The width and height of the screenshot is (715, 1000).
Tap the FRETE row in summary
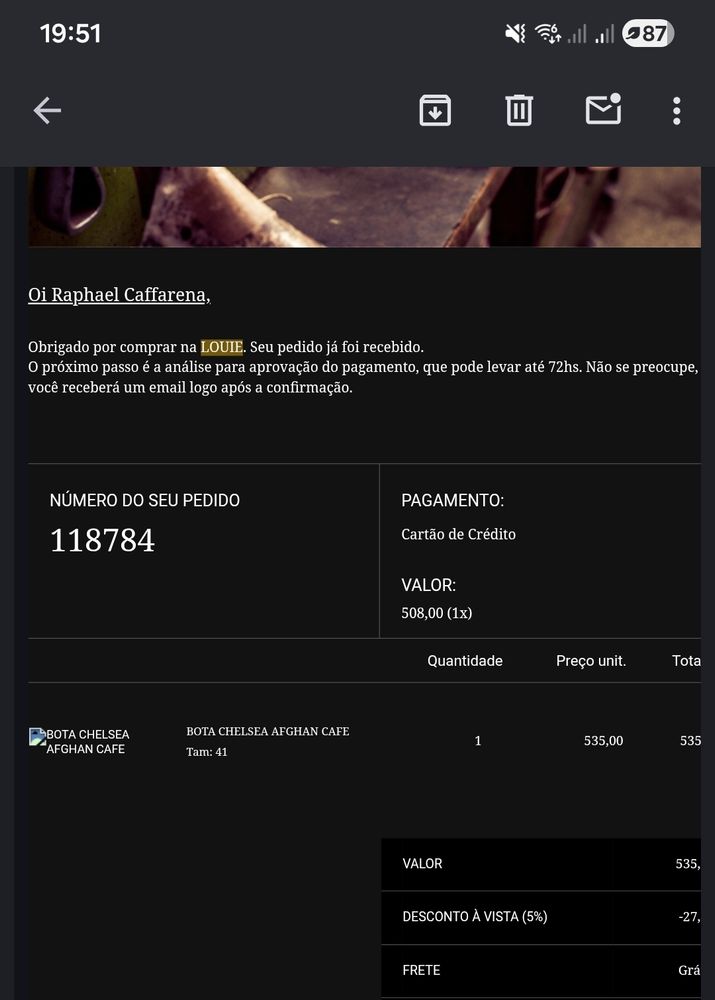pos(541,971)
